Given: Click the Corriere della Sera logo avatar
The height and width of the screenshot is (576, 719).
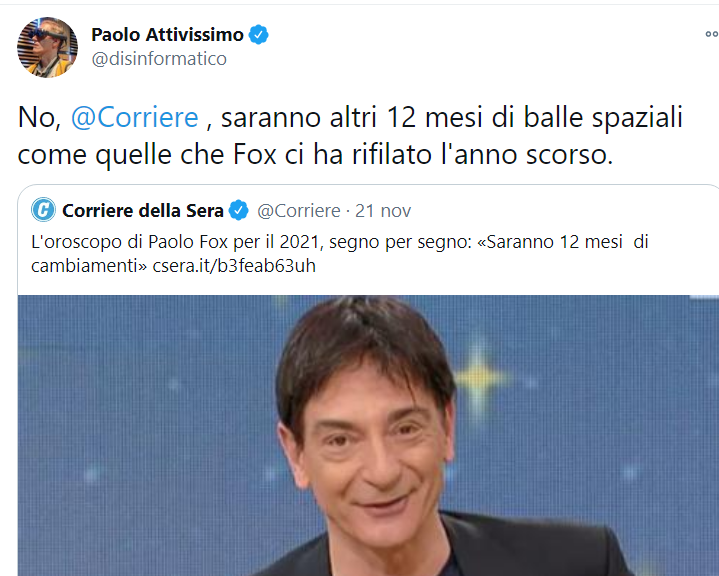Looking at the screenshot, I should coord(43,210).
